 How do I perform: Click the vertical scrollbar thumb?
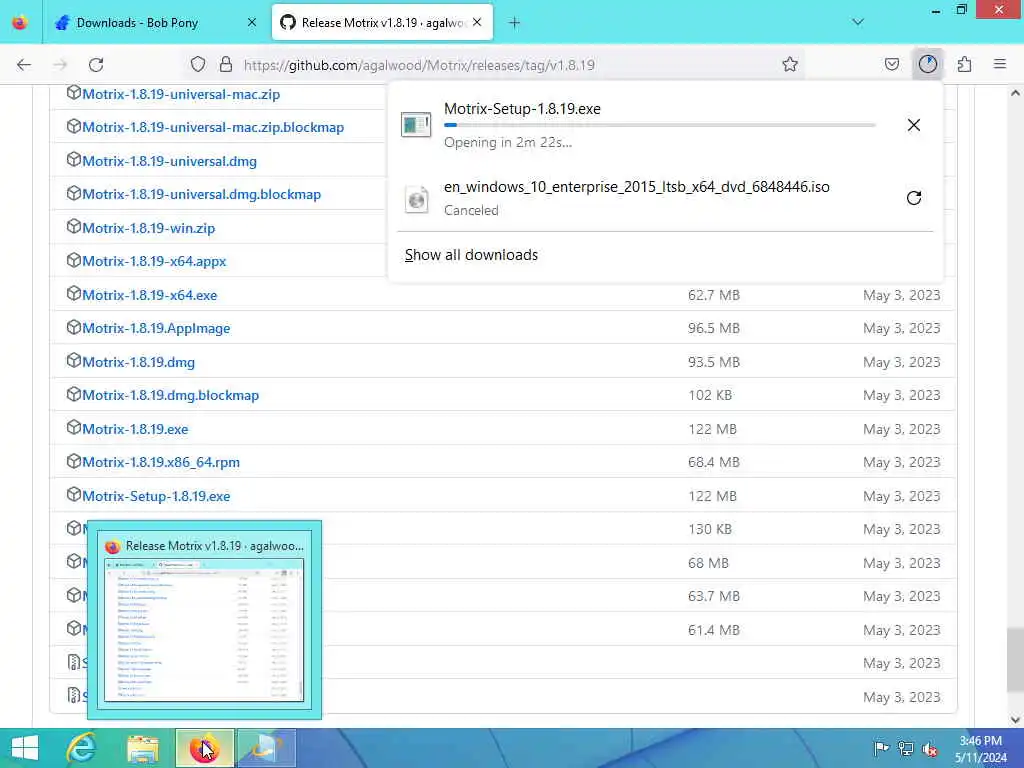click(x=1016, y=661)
